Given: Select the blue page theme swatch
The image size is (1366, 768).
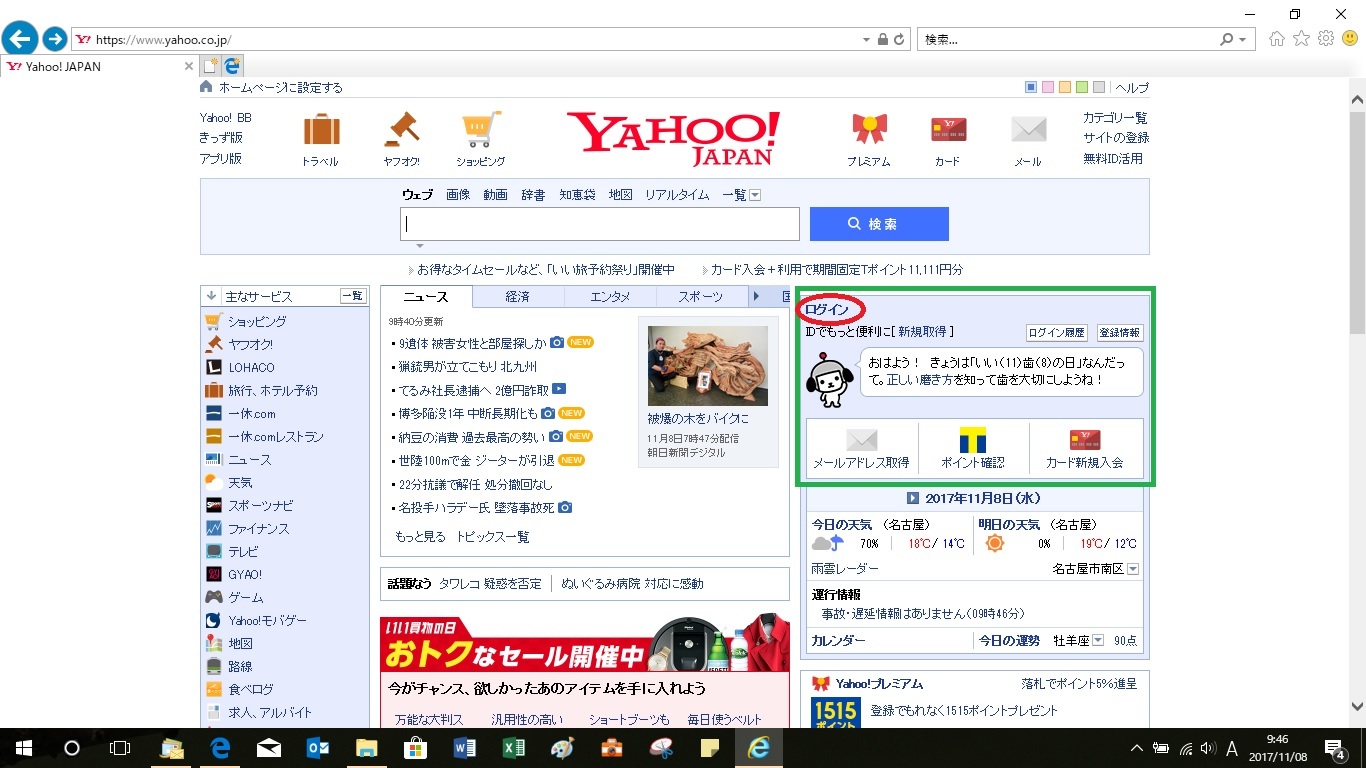Looking at the screenshot, I should (1032, 87).
